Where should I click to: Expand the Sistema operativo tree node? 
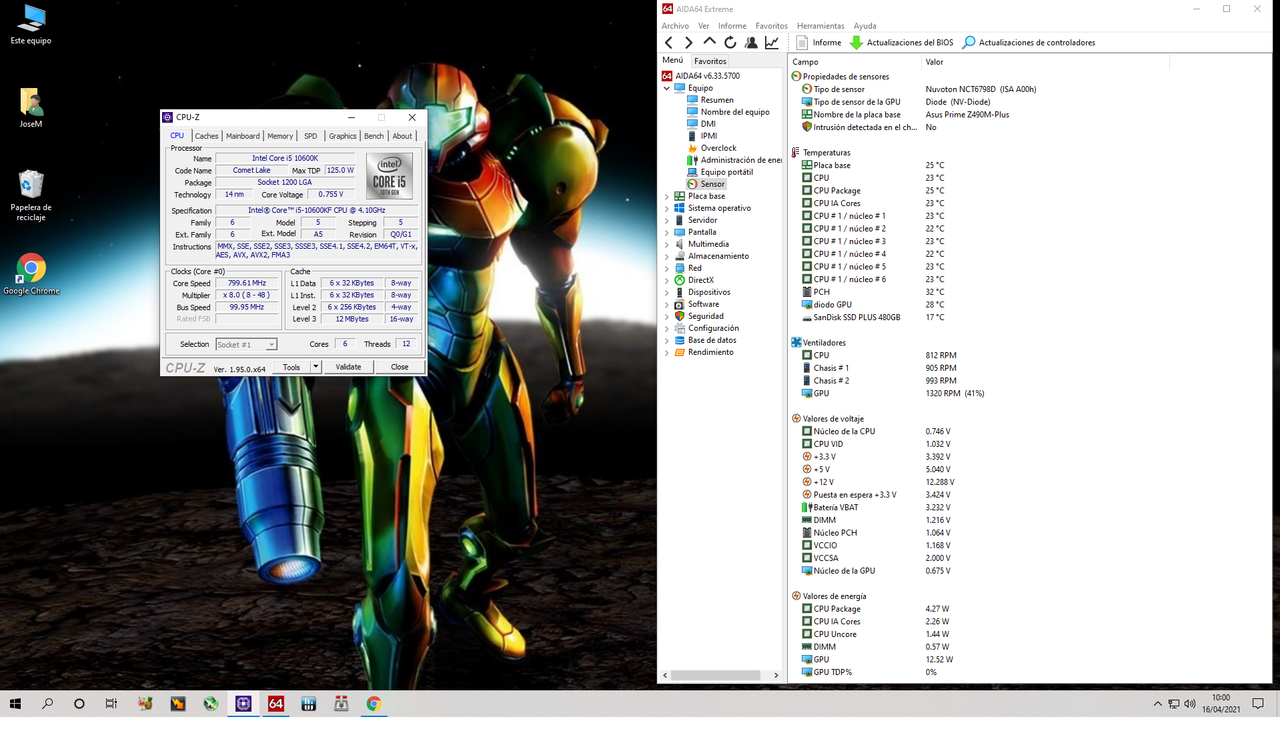(x=667, y=208)
